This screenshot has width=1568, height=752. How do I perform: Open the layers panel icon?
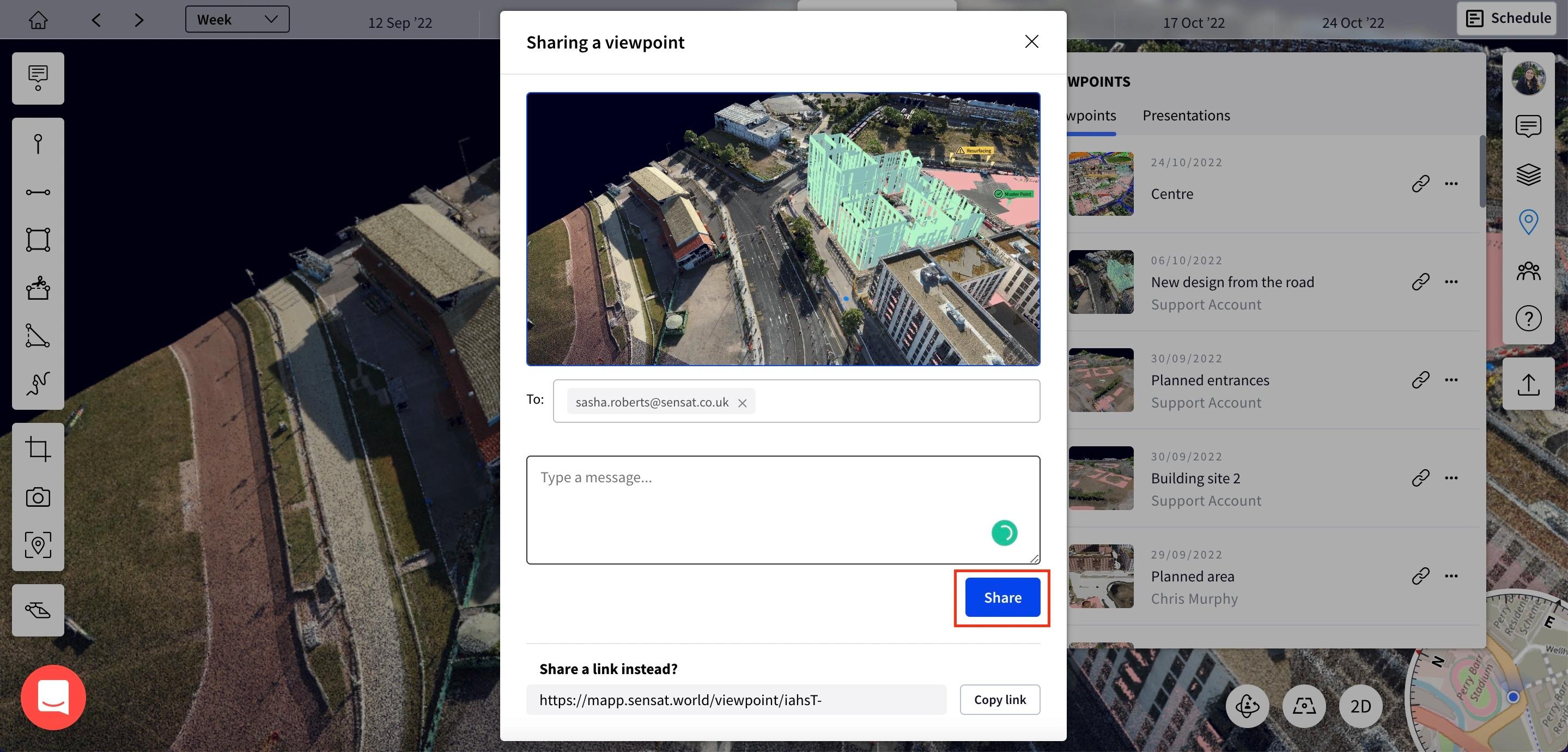[1528, 175]
